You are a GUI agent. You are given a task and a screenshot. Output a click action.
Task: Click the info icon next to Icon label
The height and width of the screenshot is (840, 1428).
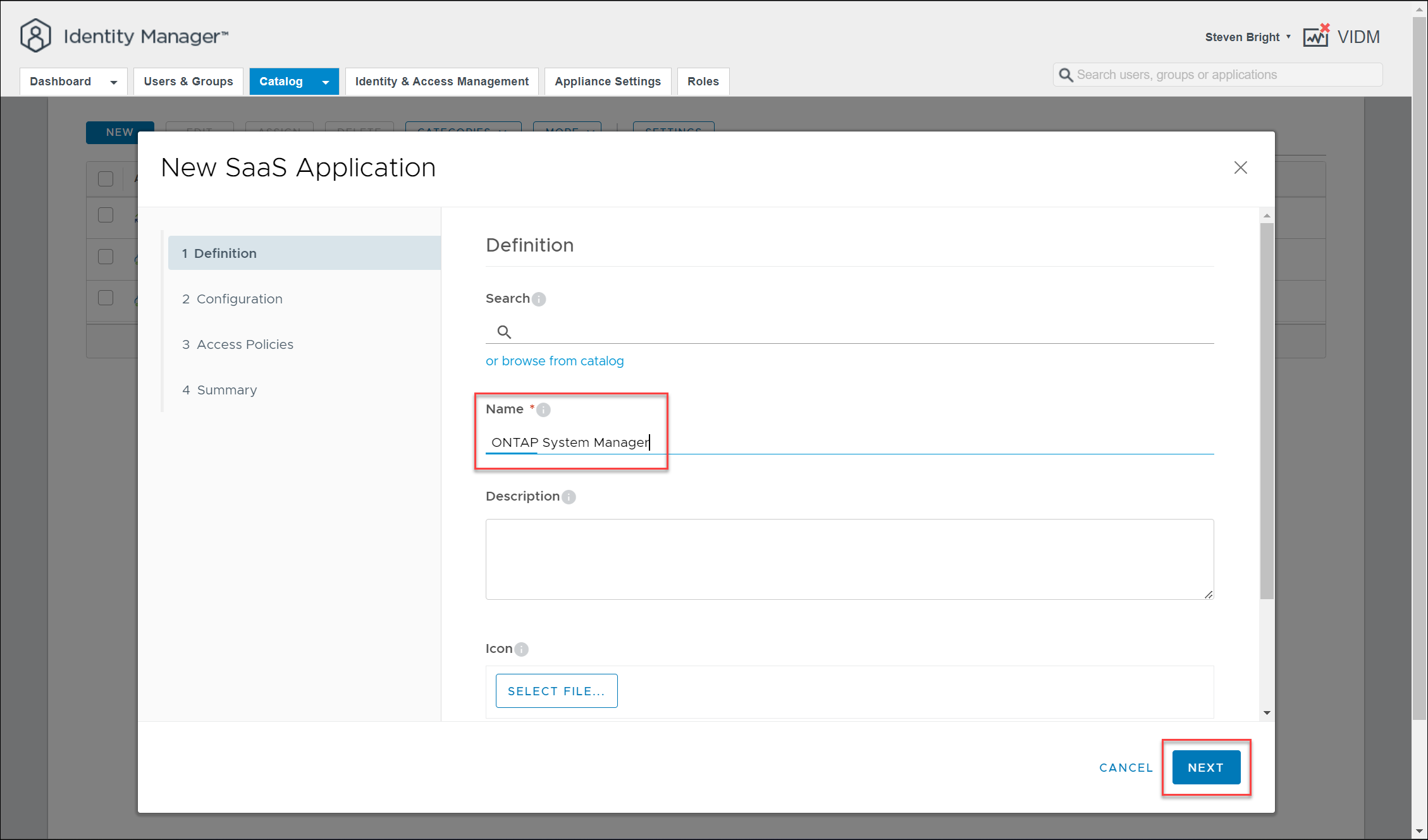[521, 649]
